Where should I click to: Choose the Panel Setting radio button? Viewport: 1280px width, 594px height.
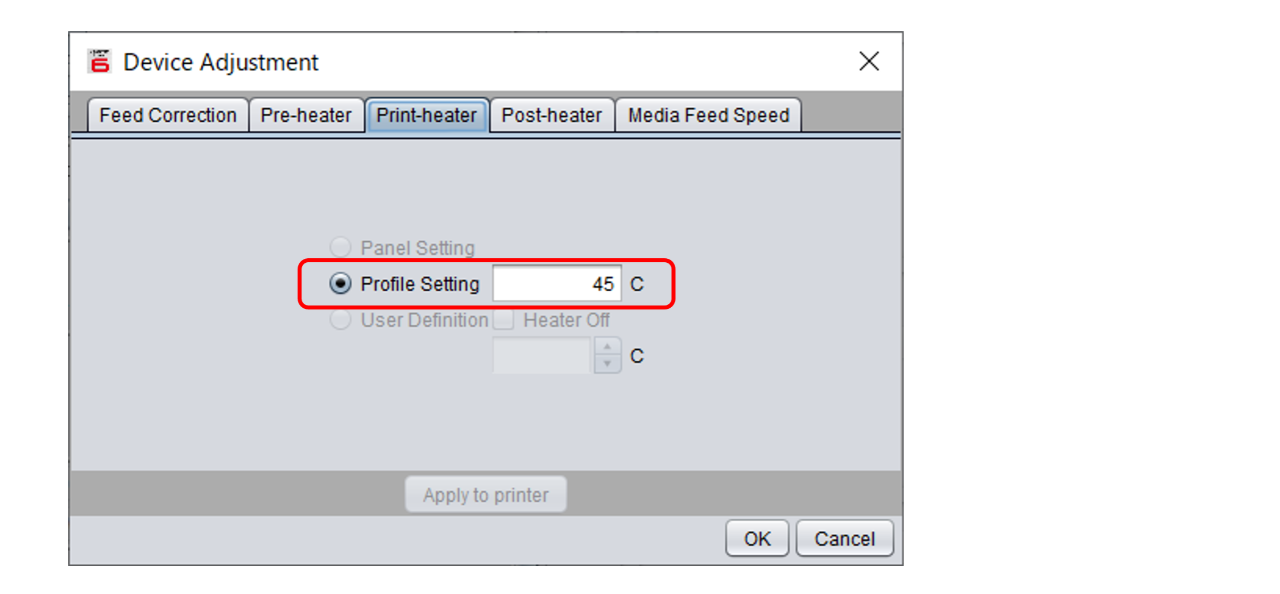341,248
